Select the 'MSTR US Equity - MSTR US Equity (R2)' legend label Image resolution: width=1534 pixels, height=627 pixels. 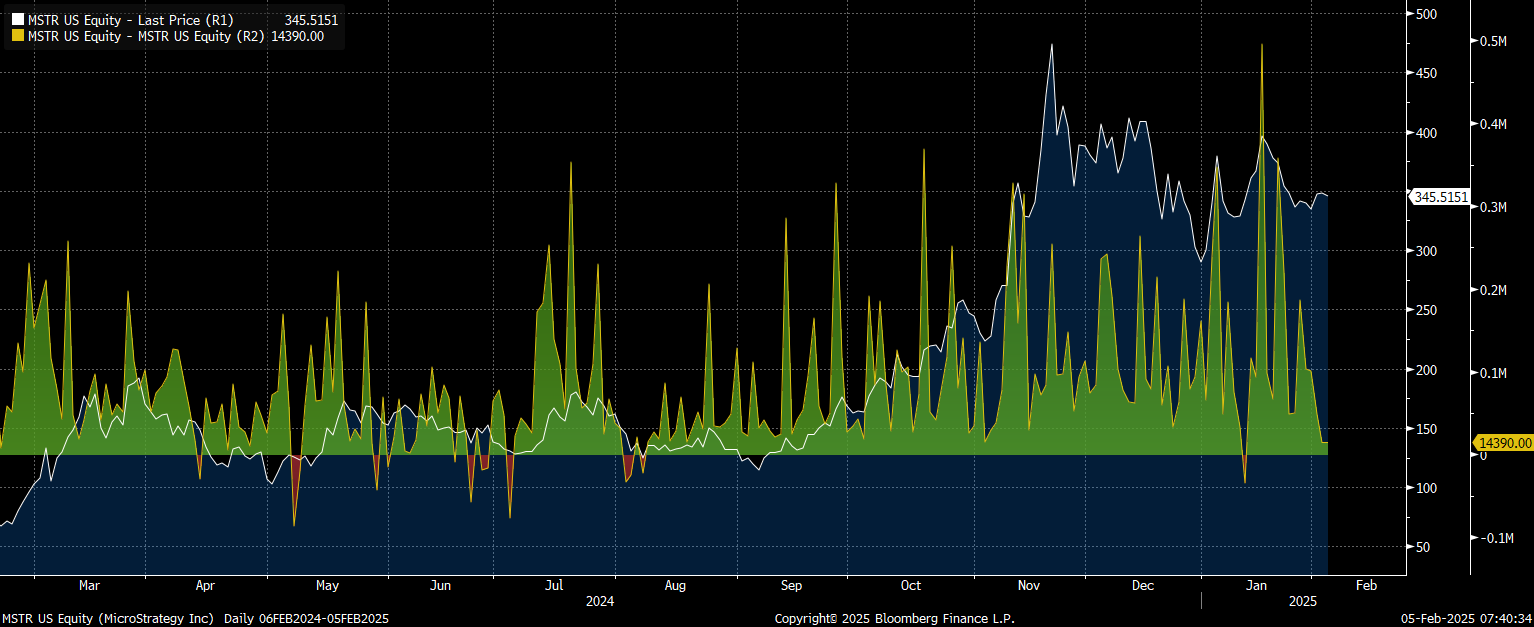(x=147, y=36)
